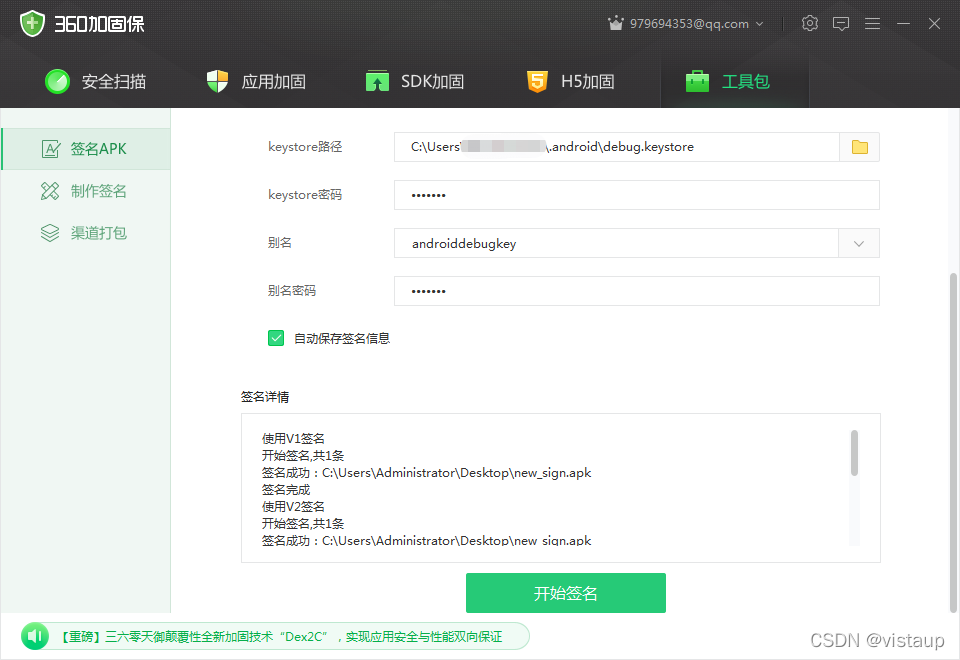The height and width of the screenshot is (660, 960).
Task: Open the Dex2C announcement link
Action: point(282,637)
